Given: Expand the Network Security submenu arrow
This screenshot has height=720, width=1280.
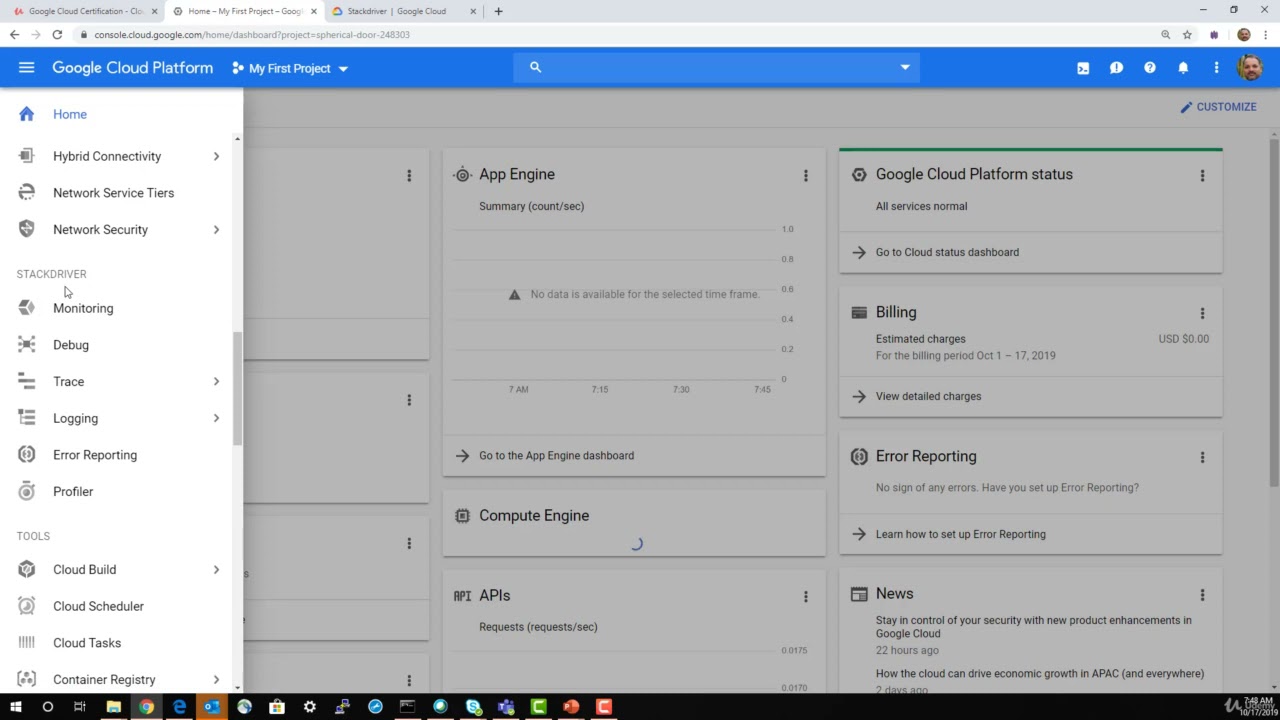Looking at the screenshot, I should pos(216,230).
